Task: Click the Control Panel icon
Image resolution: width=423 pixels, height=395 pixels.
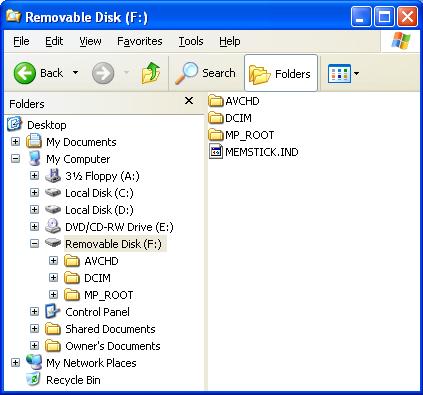Action: pos(53,311)
